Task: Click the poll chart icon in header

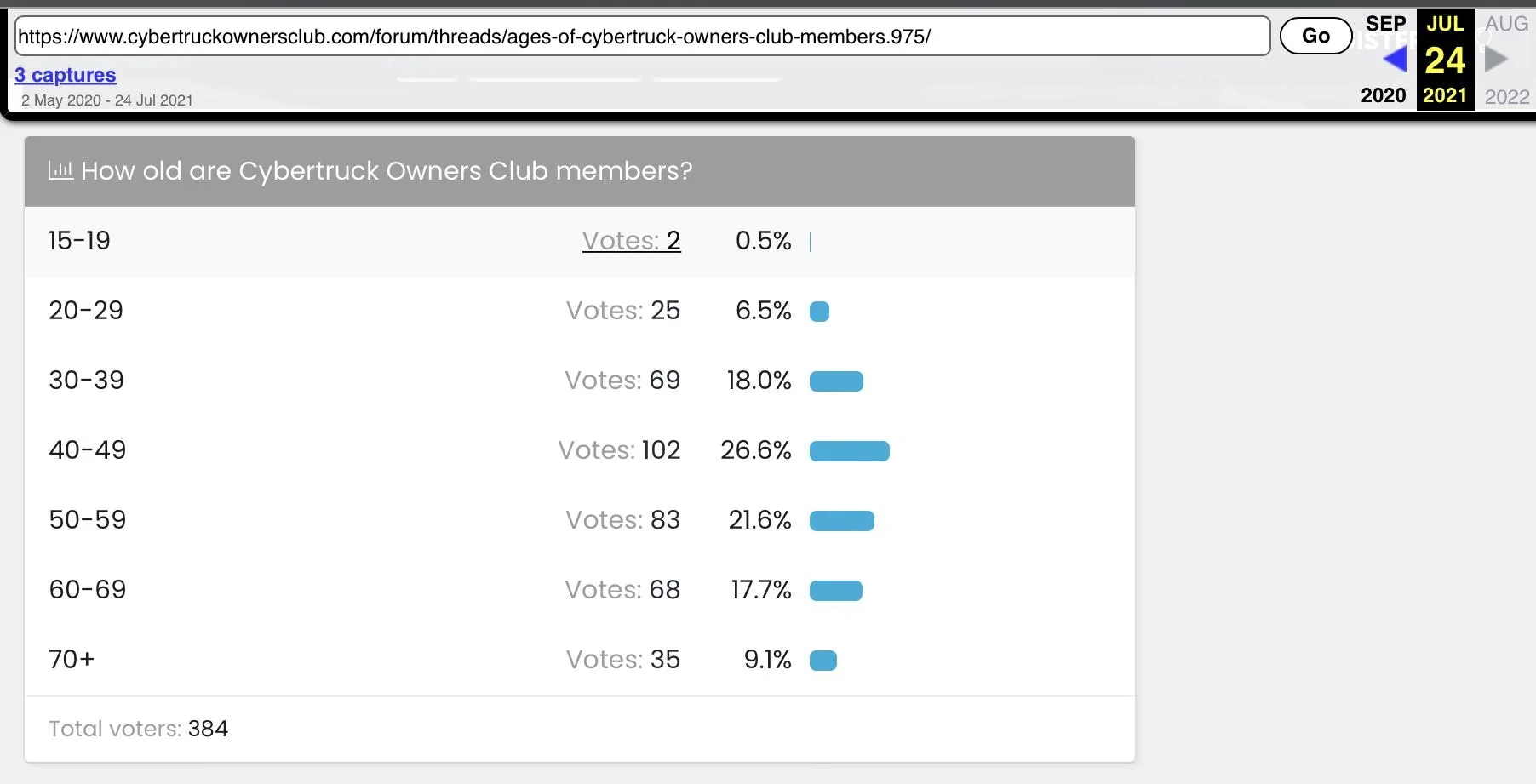Action: pyautogui.click(x=60, y=170)
